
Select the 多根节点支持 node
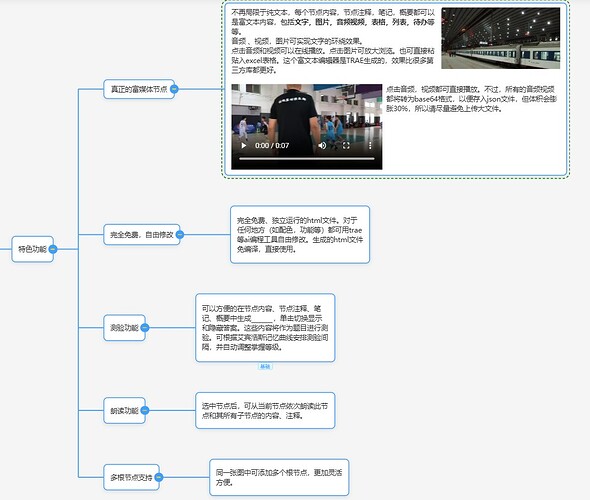pyautogui.click(x=131, y=477)
